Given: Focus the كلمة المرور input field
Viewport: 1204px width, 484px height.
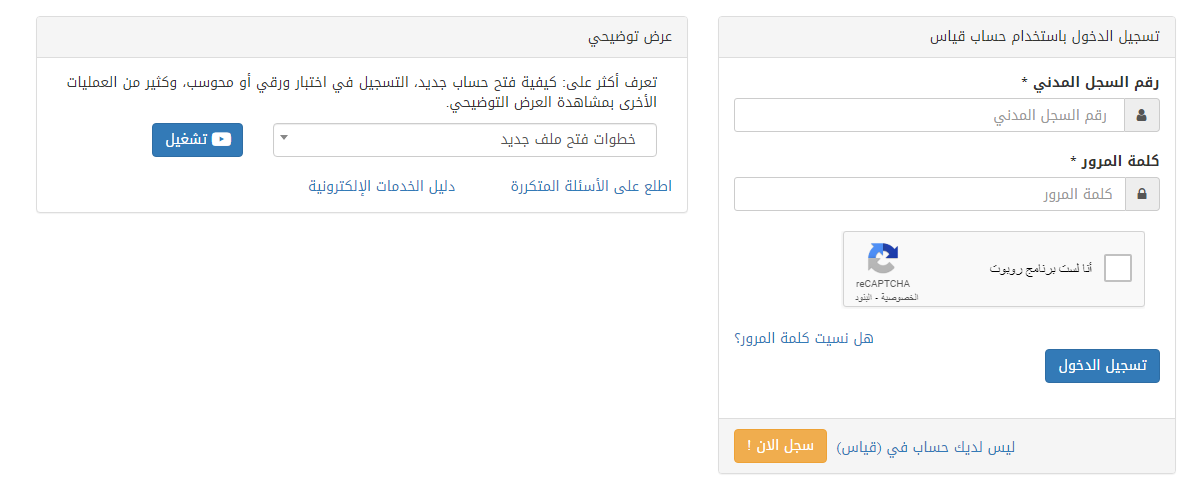Looking at the screenshot, I should (929, 194).
